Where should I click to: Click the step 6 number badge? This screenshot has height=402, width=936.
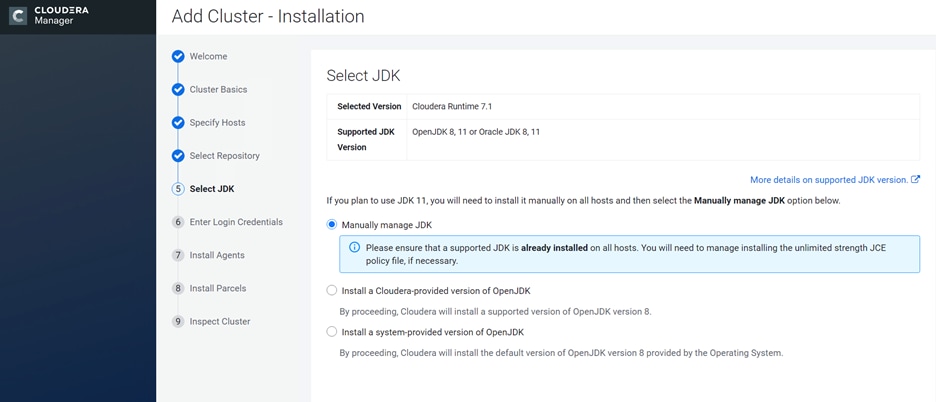click(x=178, y=222)
